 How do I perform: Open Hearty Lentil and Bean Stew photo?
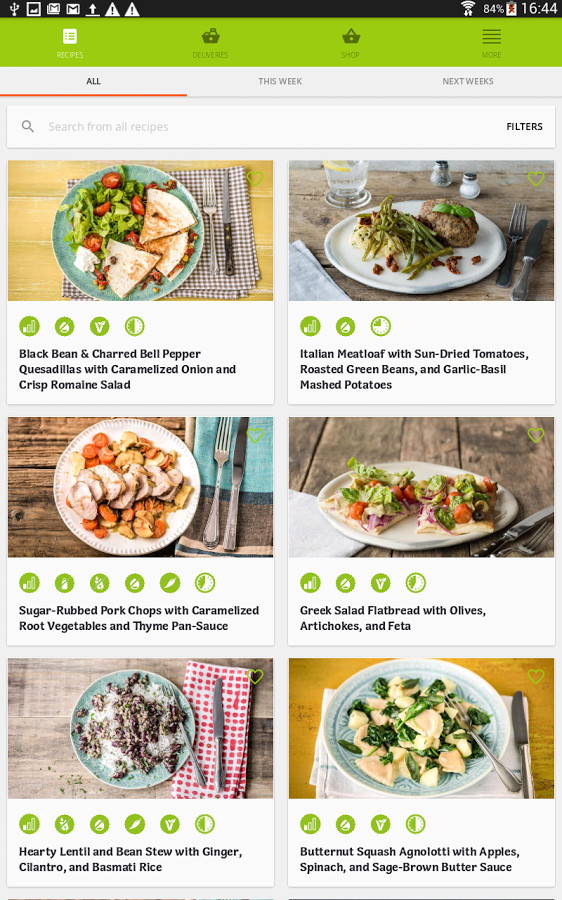point(141,728)
